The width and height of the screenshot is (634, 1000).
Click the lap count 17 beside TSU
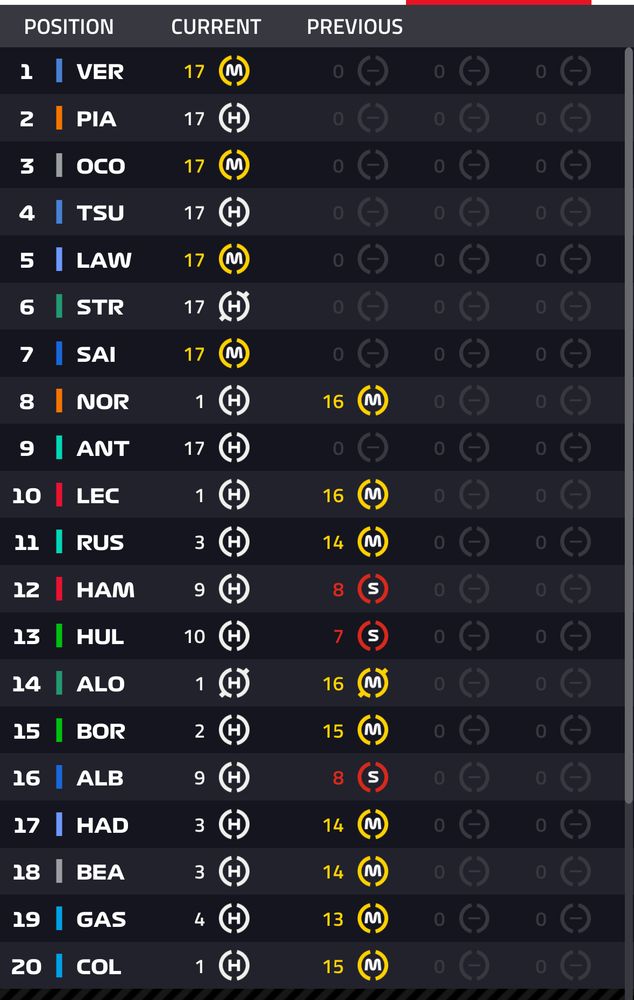pos(193,213)
